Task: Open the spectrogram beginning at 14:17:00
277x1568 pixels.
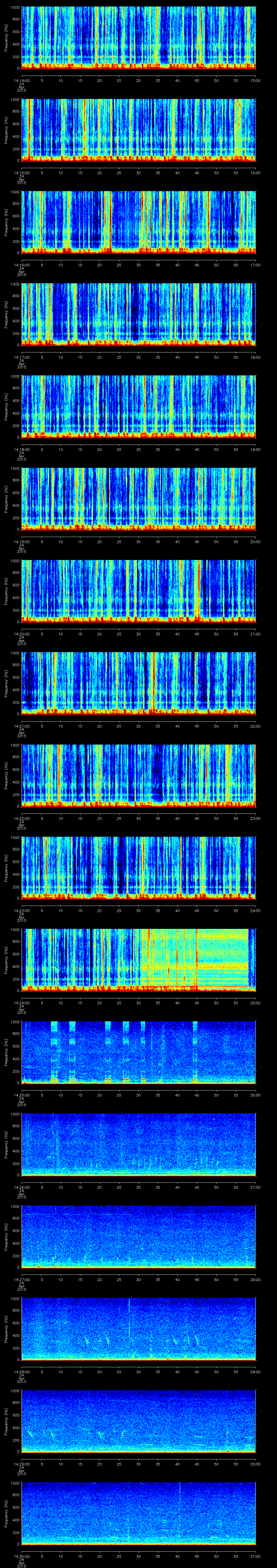Action: coord(139,314)
